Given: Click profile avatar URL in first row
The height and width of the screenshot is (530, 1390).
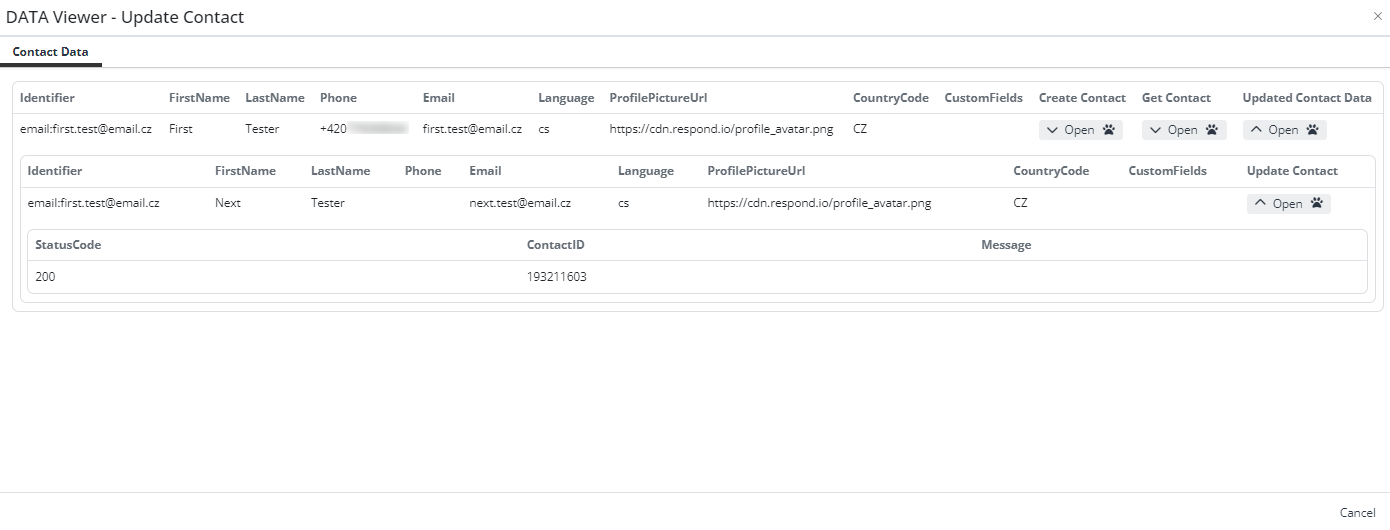Looking at the screenshot, I should point(721,129).
